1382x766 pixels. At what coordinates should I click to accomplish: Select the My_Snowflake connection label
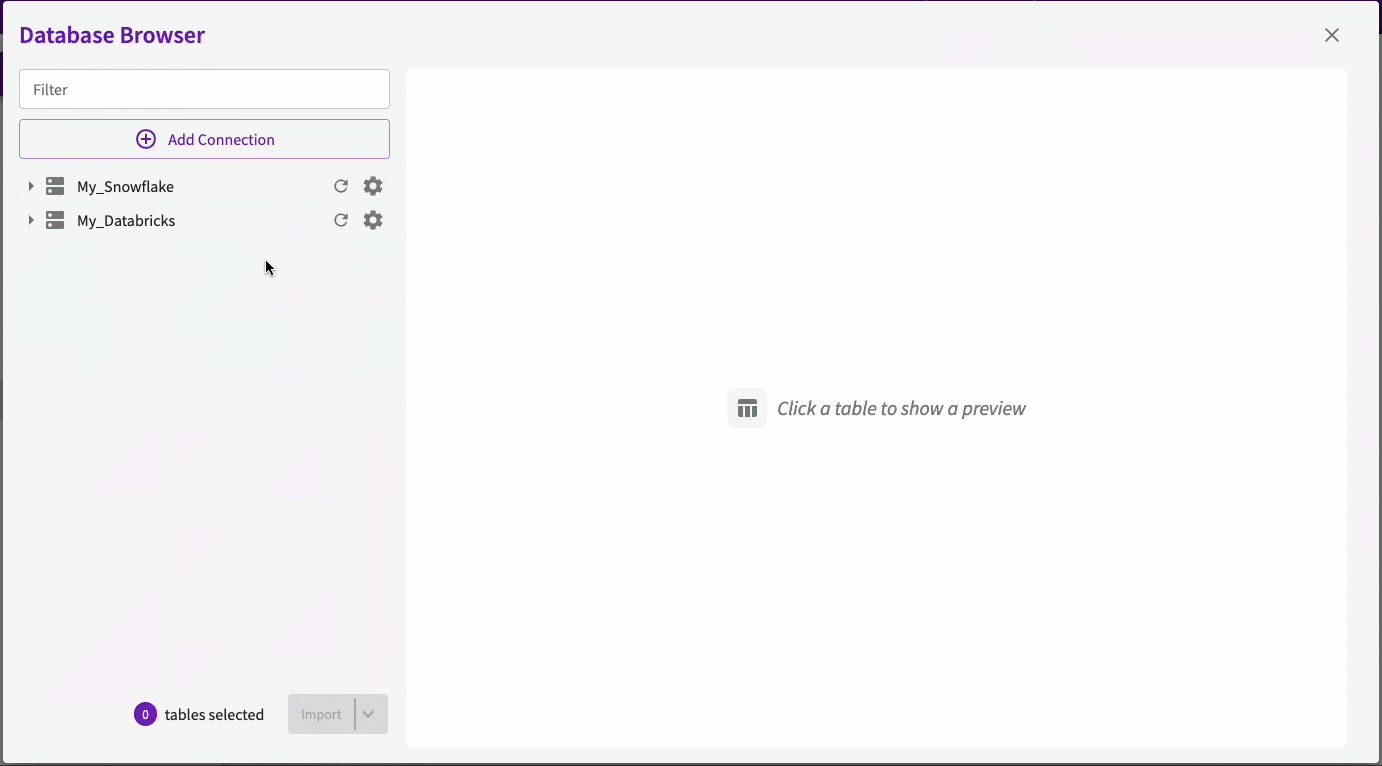pyautogui.click(x=126, y=187)
